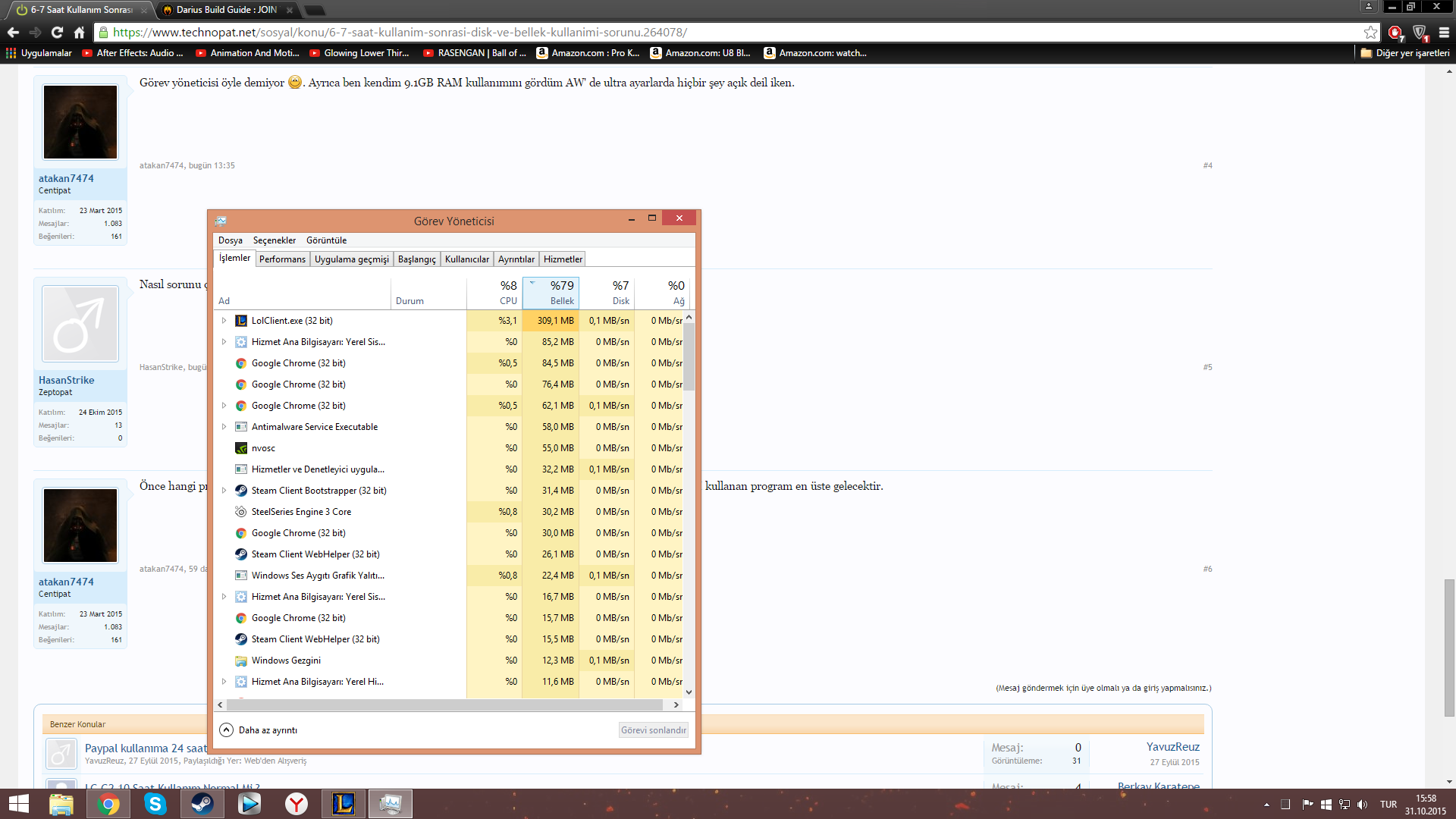The width and height of the screenshot is (1456, 819).
Task: Click the TUR language indicator
Action: pyautogui.click(x=1388, y=805)
